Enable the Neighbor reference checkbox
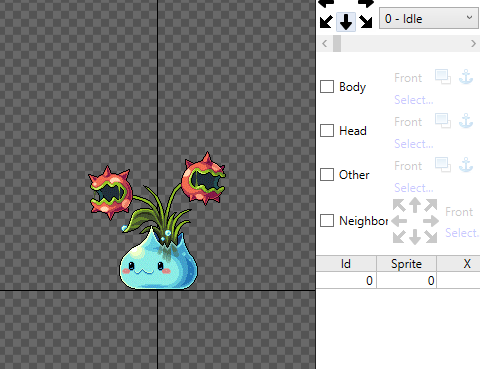The width and height of the screenshot is (480, 369). 327,220
